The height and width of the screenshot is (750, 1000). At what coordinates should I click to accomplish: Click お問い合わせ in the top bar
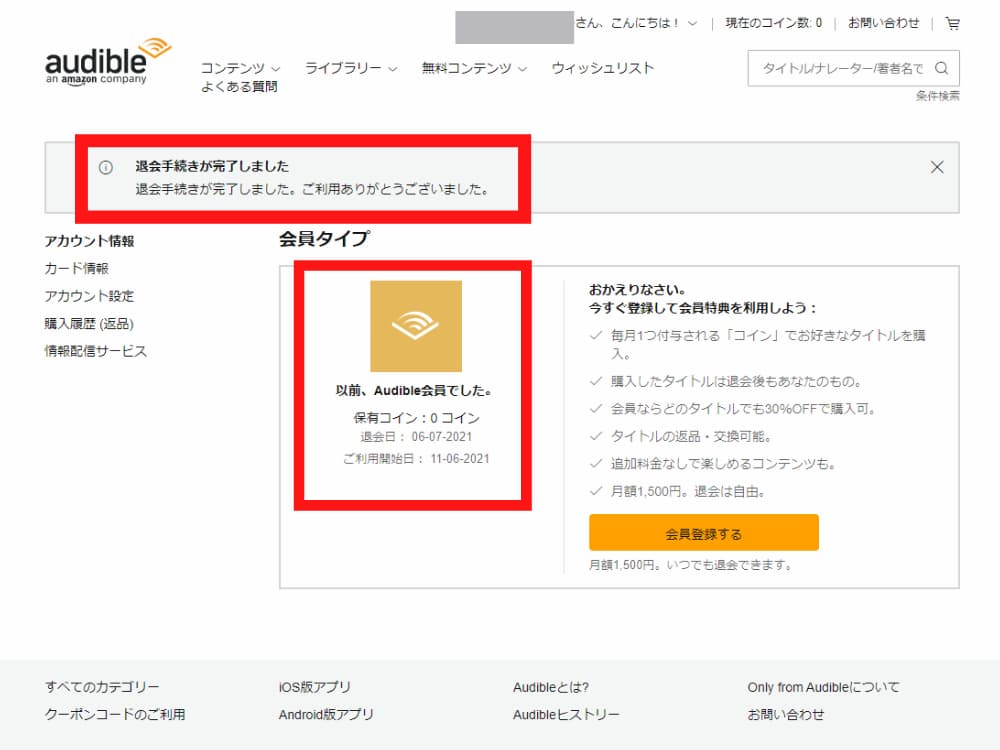coord(883,24)
